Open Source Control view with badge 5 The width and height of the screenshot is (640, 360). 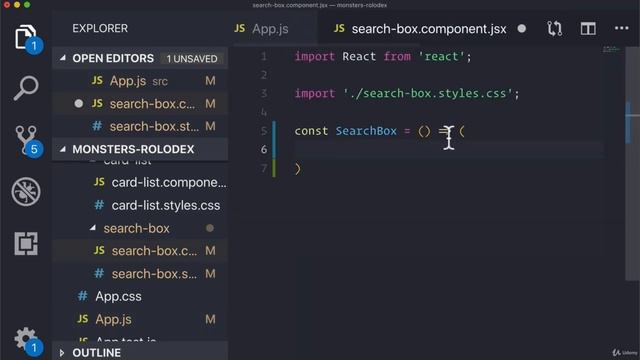click(x=27, y=141)
